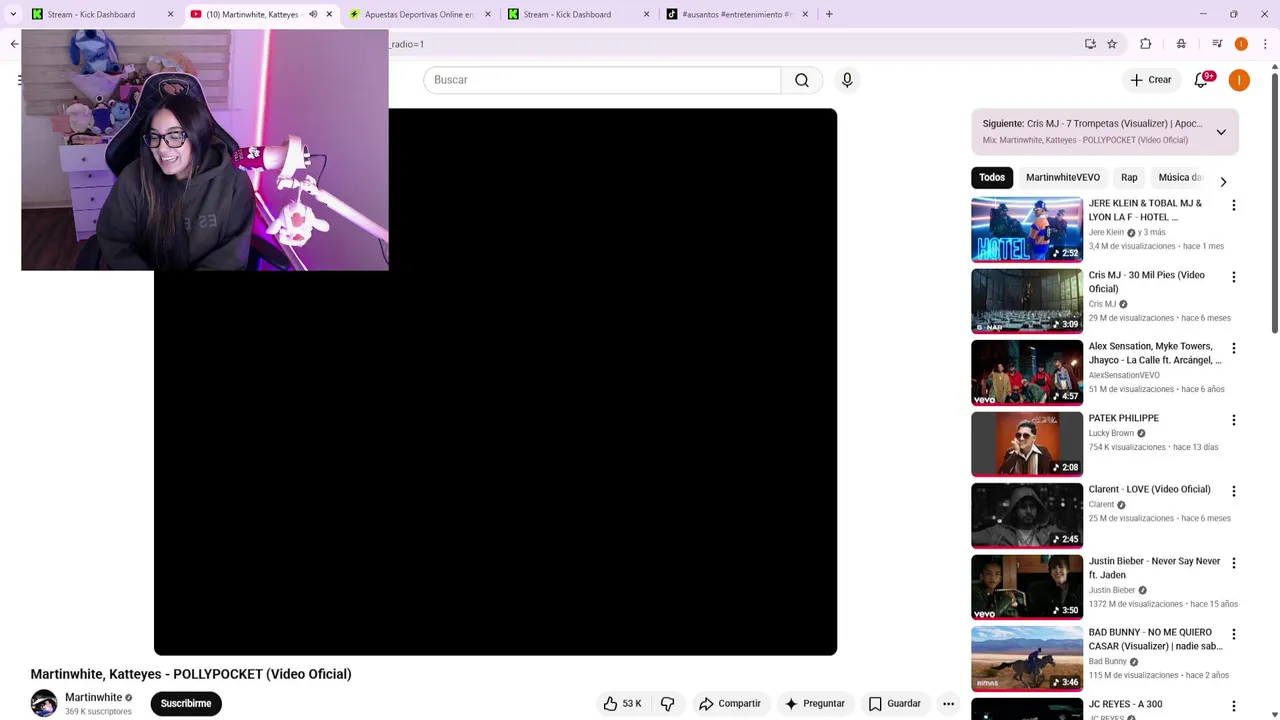Image resolution: width=1280 pixels, height=720 pixels.
Task: Click 'BAD BUNNY - NO ME QUIERO CASAR' title
Action: tap(1155, 639)
